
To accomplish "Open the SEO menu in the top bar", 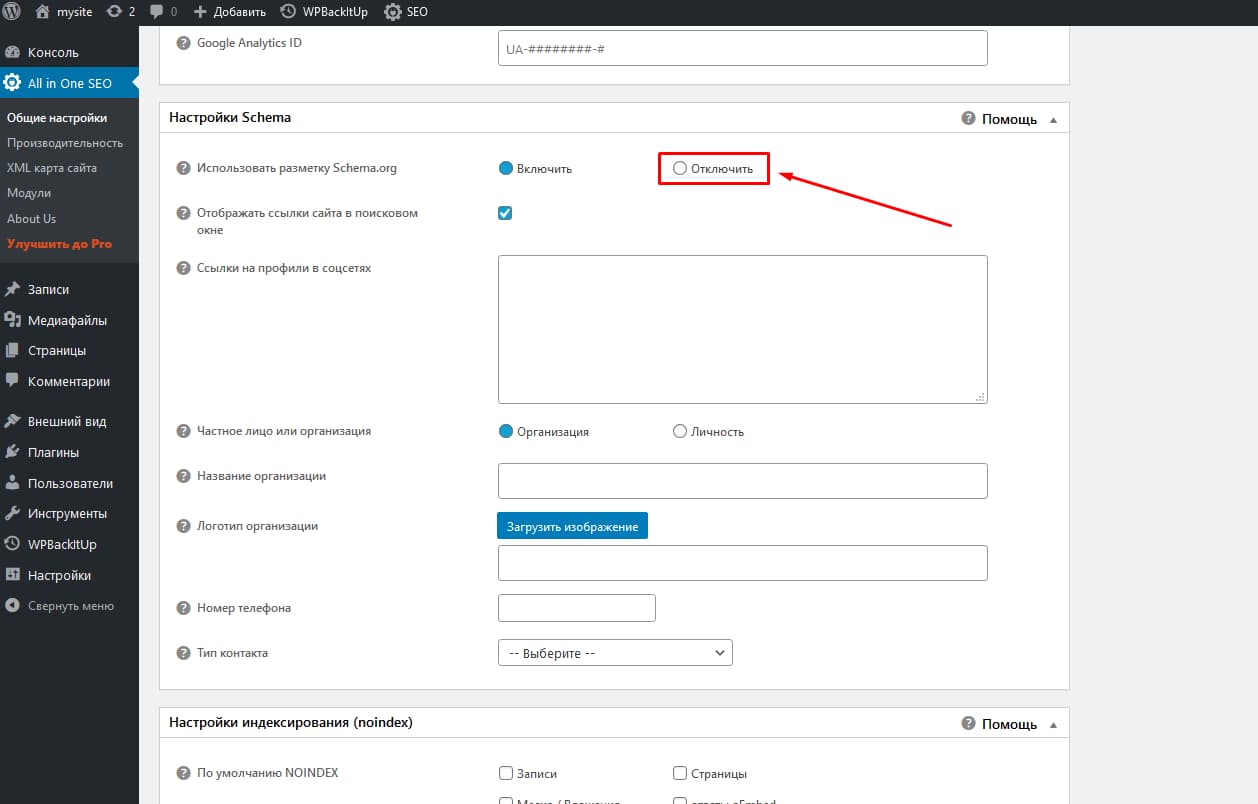I will [405, 12].
